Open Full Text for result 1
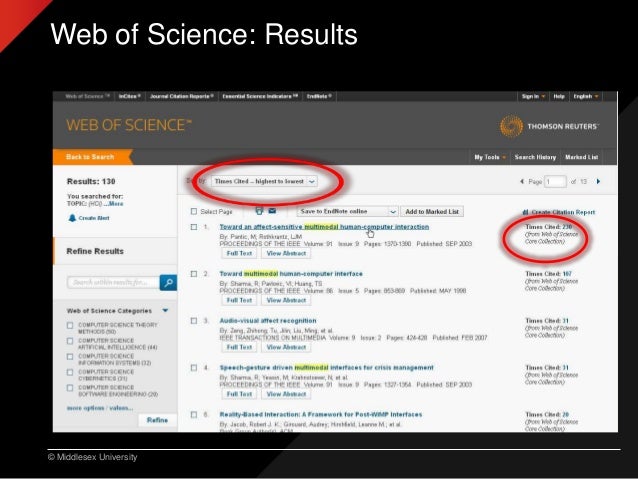Image resolution: width=638 pixels, height=479 pixels. coord(239,254)
